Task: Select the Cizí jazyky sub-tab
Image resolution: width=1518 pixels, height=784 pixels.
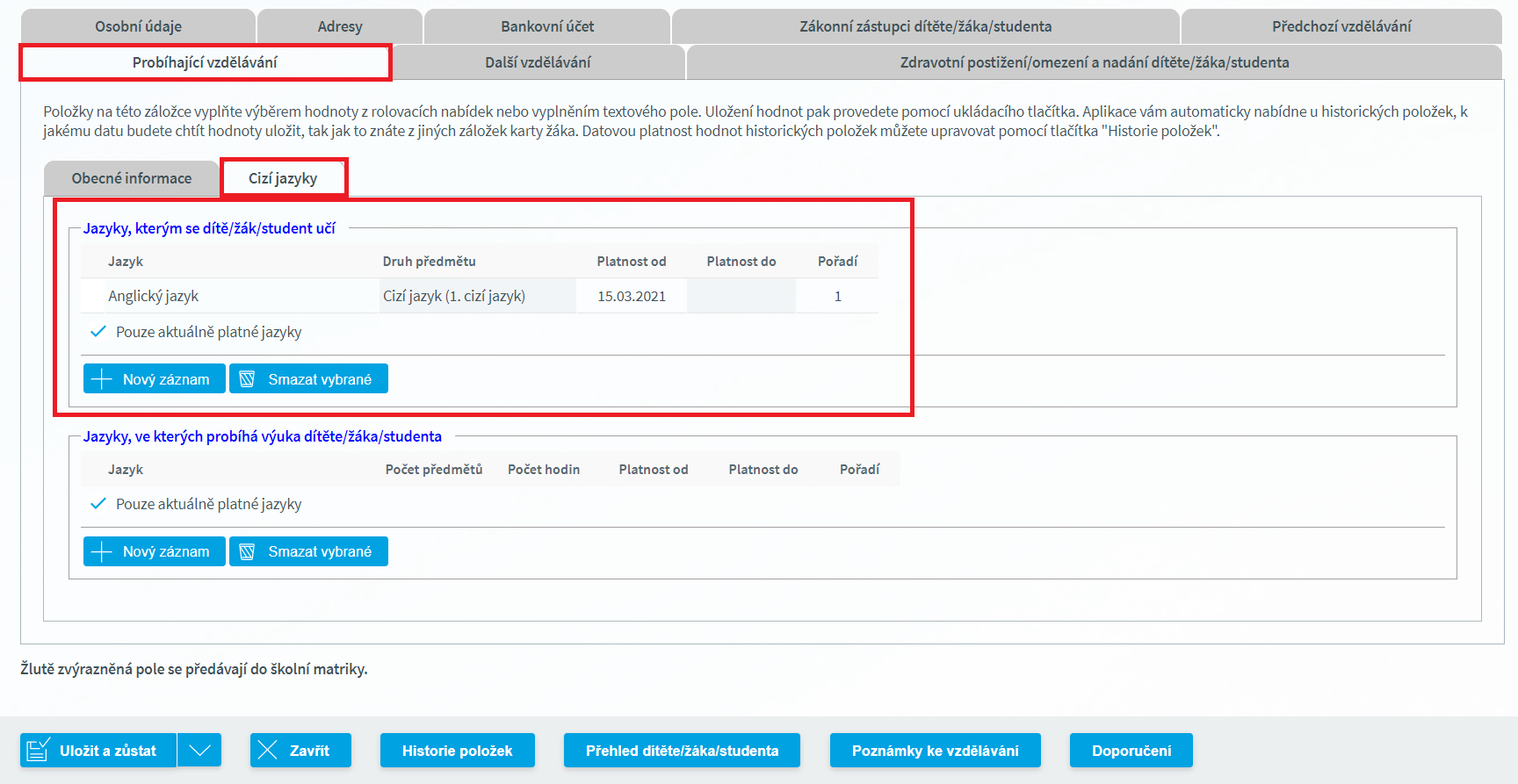Action: [x=283, y=178]
